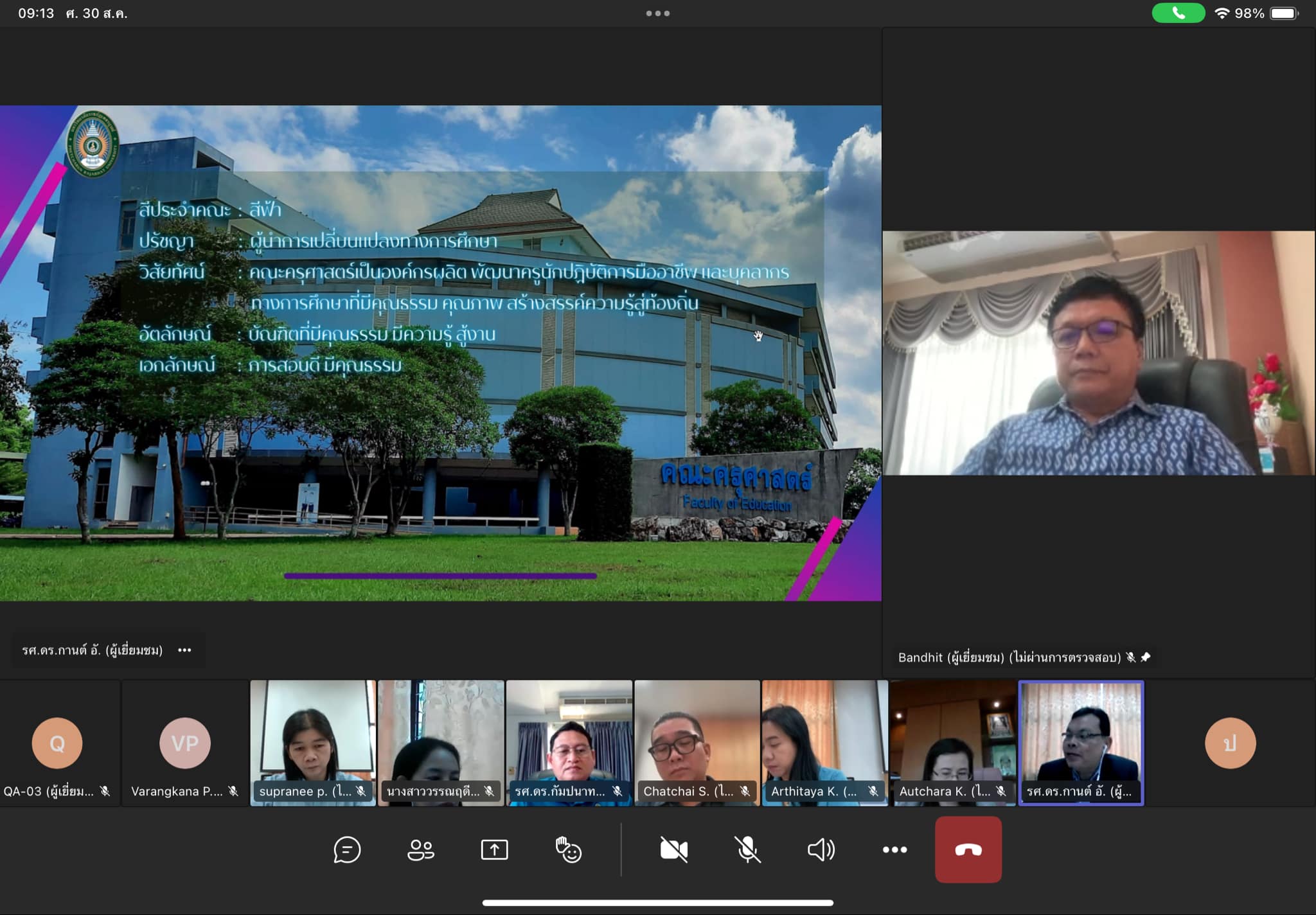
Task: Open options next to presenter name label
Action: [x=184, y=650]
